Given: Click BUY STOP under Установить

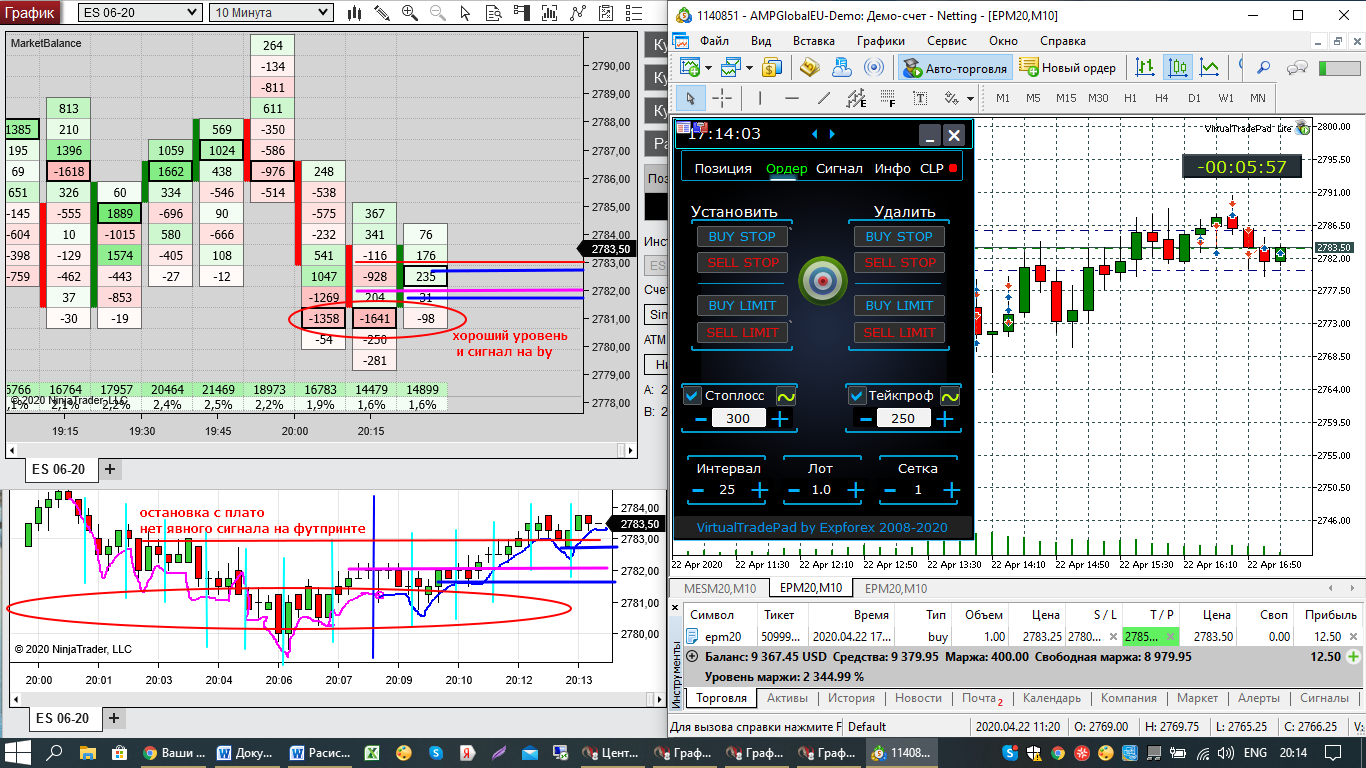Looking at the screenshot, I should pyautogui.click(x=742, y=237).
